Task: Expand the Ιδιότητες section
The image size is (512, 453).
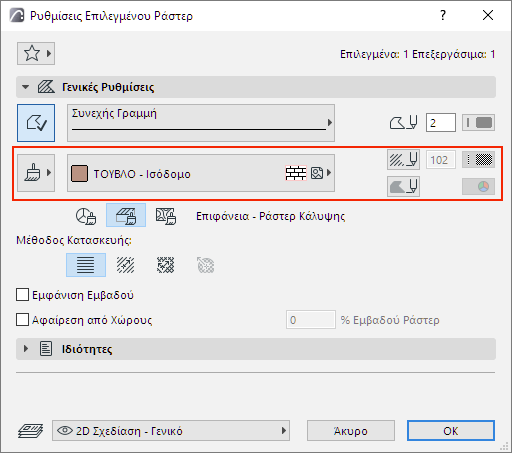Action: [26, 349]
